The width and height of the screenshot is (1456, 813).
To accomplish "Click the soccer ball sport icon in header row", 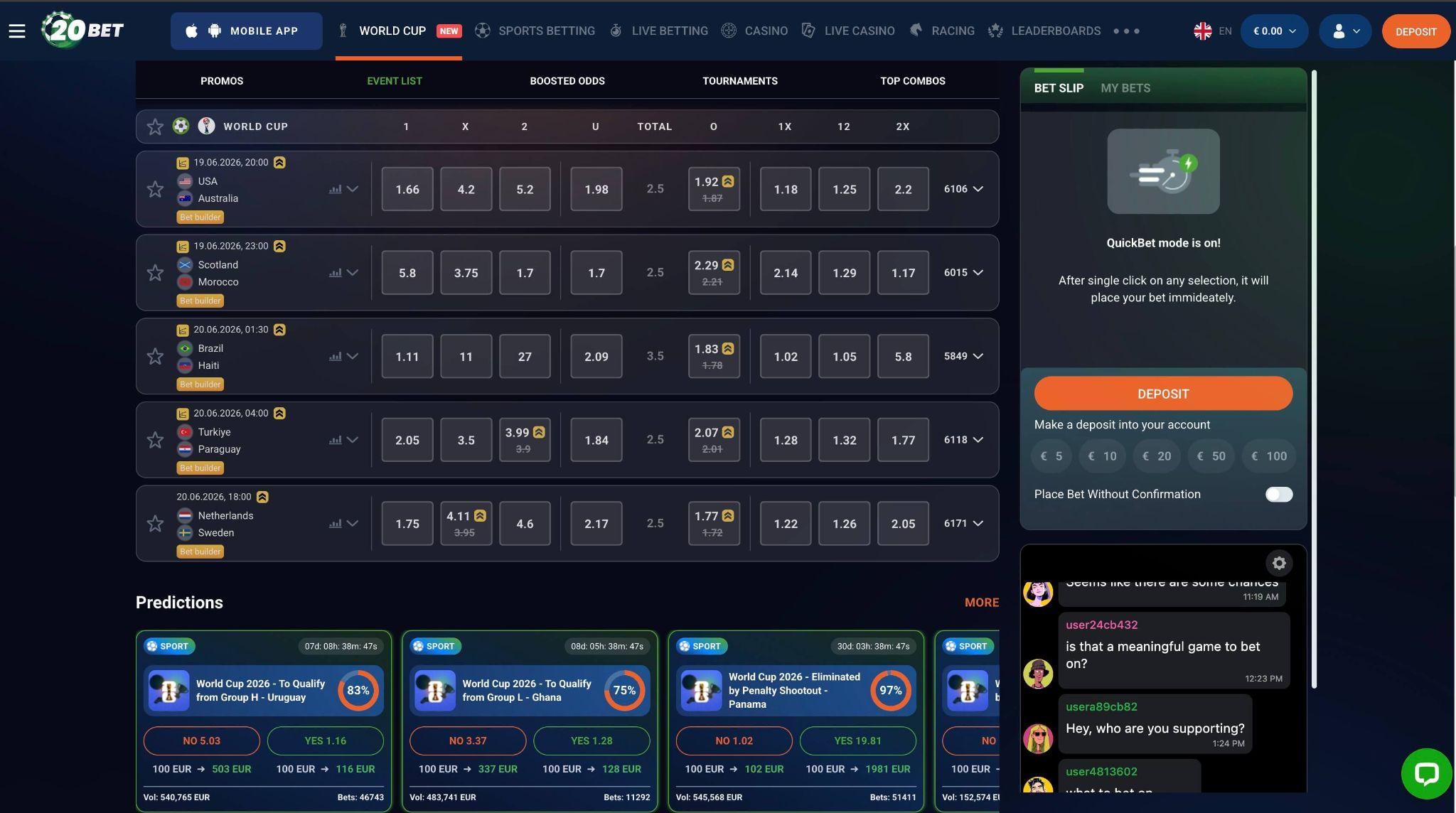I will (x=181, y=126).
